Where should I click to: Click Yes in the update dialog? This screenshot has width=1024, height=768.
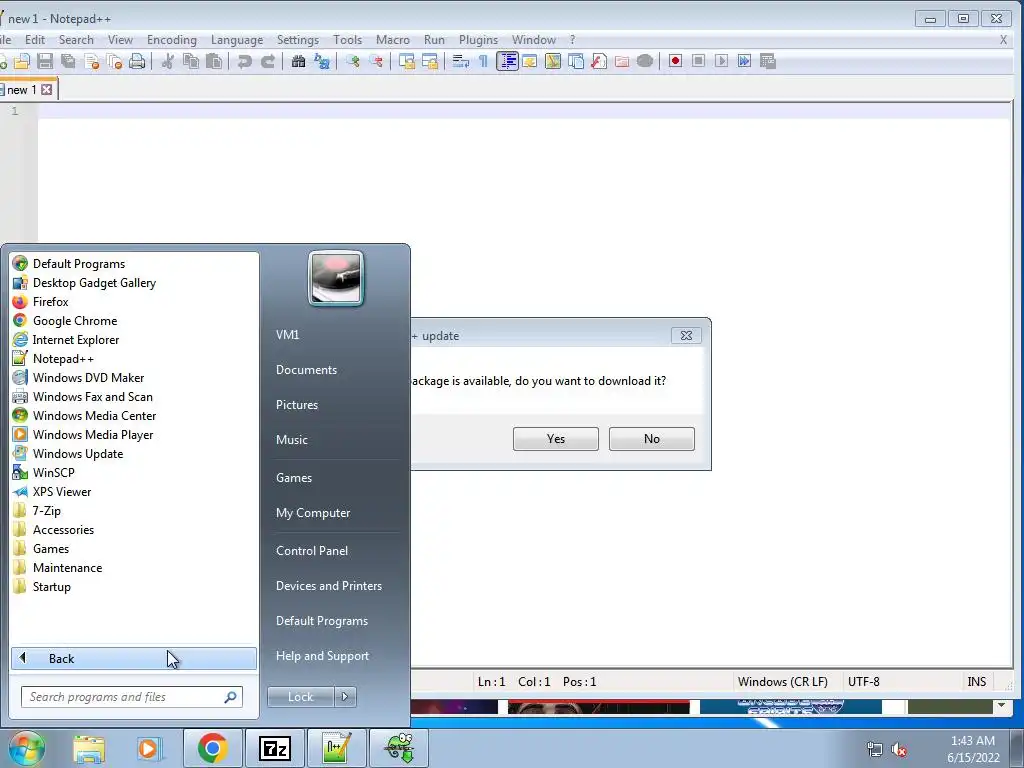556,439
